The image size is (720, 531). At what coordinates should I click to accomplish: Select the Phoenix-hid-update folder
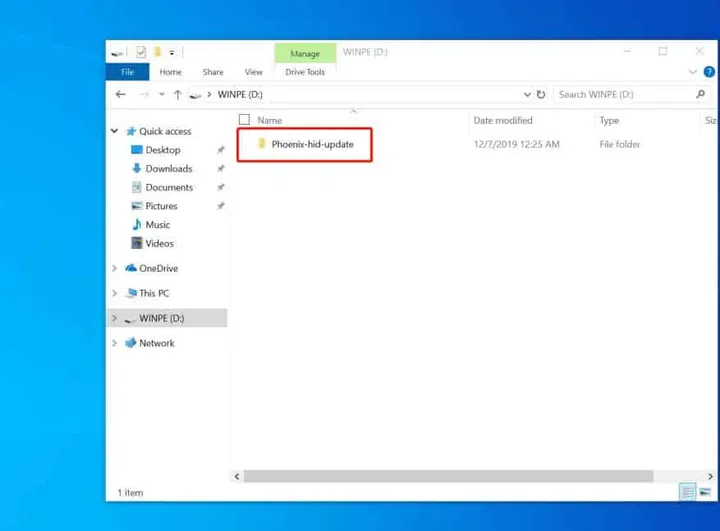click(x=312, y=144)
